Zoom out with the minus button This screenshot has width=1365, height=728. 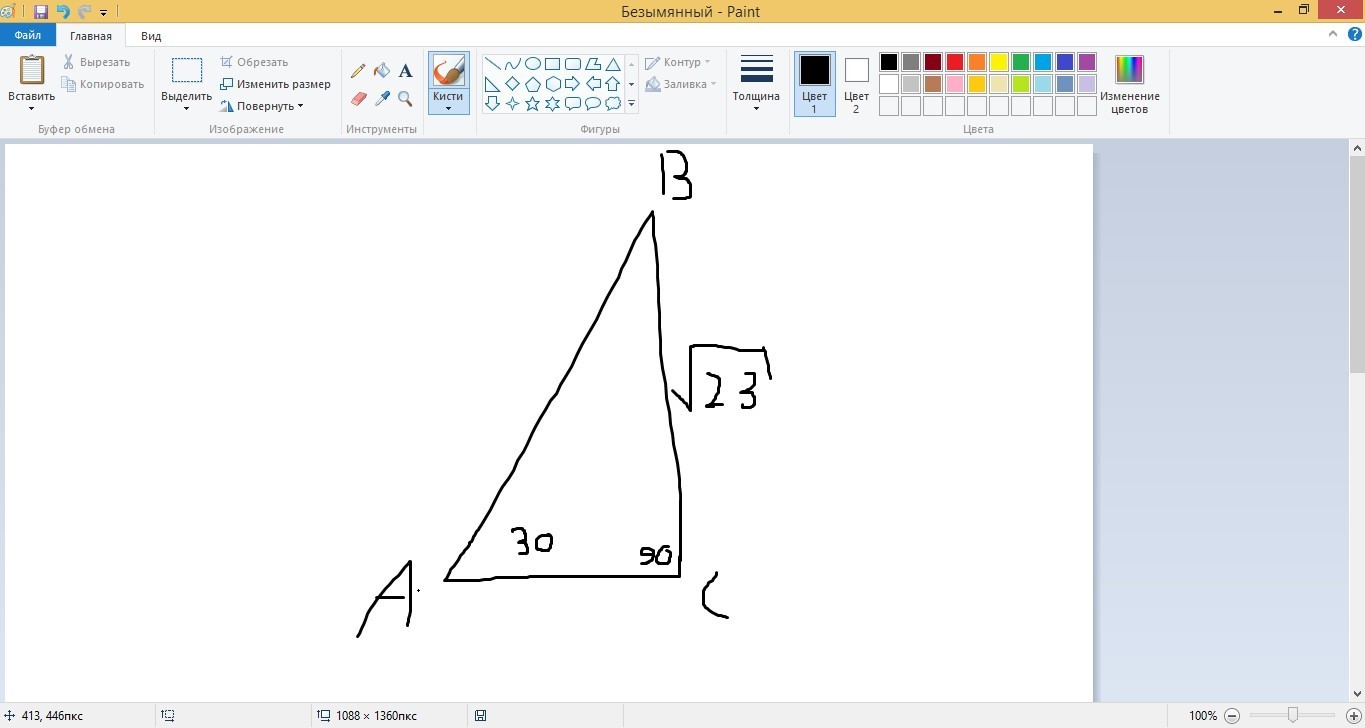[x=1232, y=716]
